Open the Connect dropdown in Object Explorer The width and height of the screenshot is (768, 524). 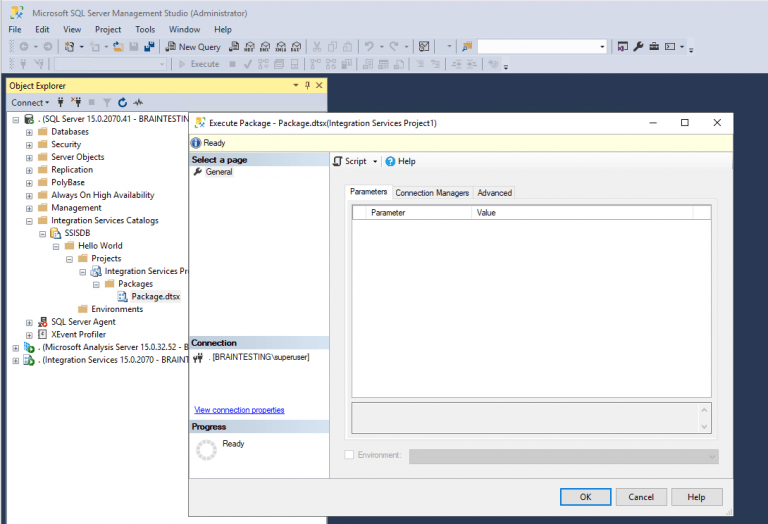click(x=30, y=102)
